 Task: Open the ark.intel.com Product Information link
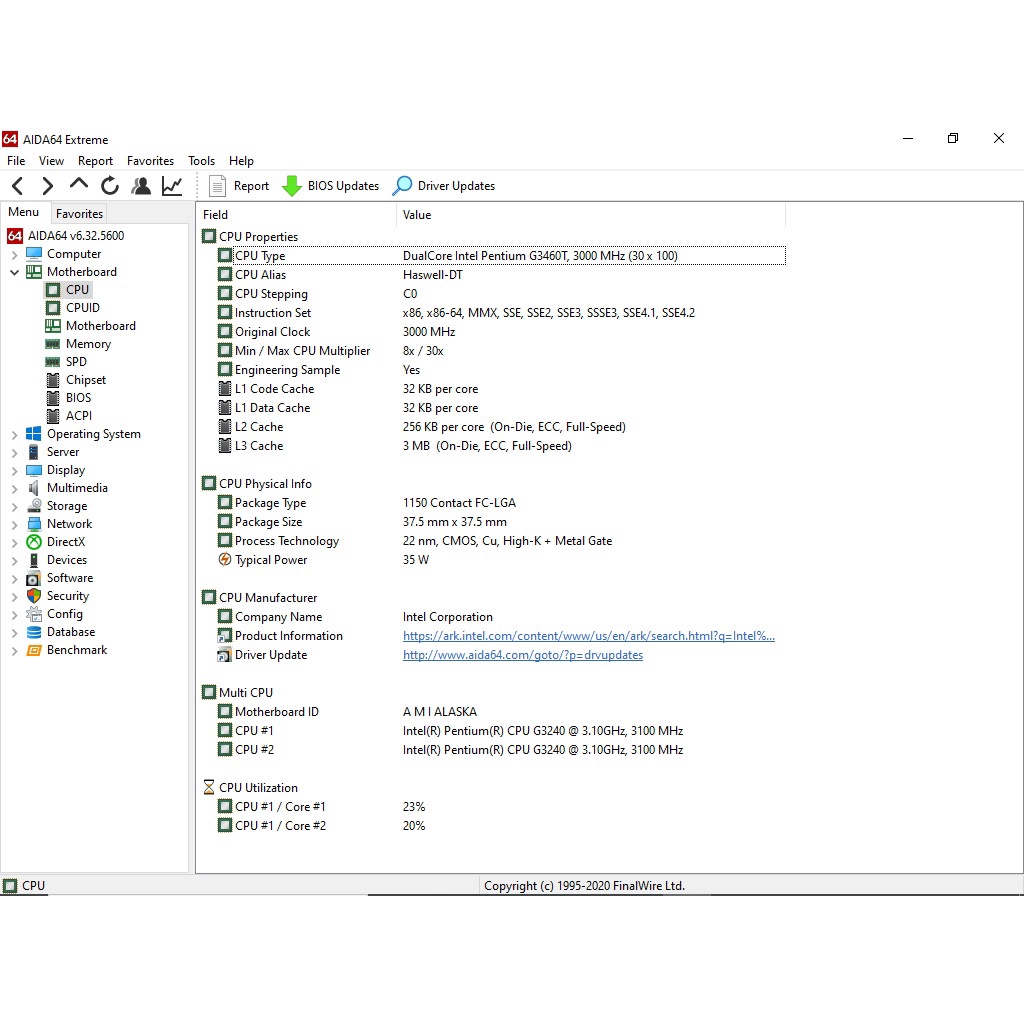[588, 636]
